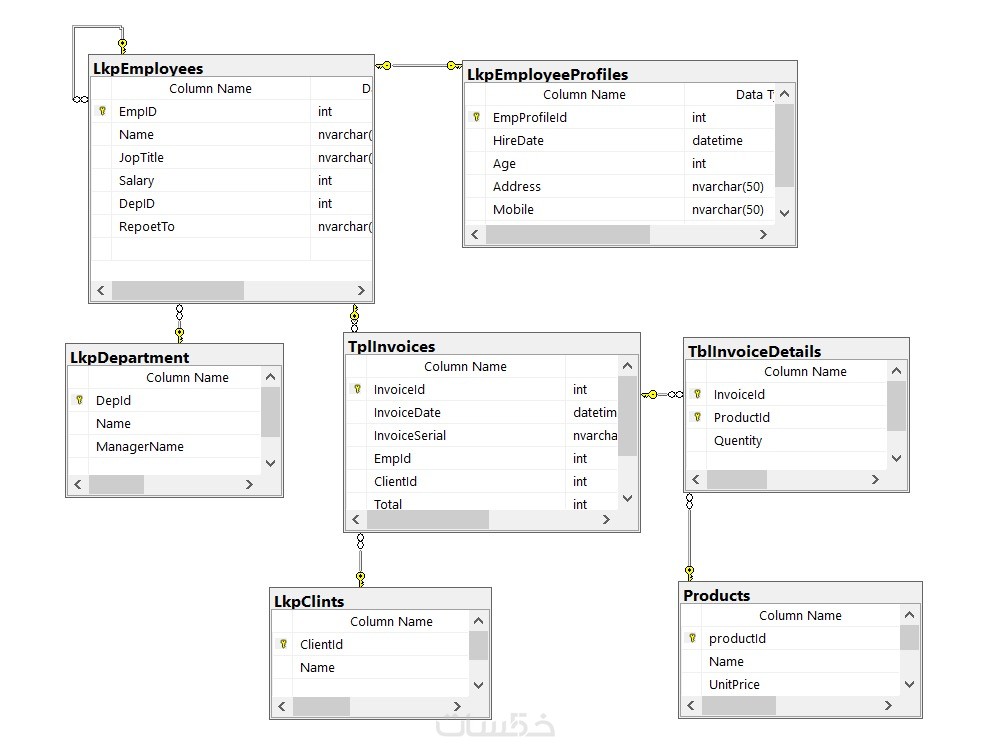This screenshot has width=992, height=752.
Task: Click up scroll arrow in TplInvoices table
Action: tap(627, 366)
